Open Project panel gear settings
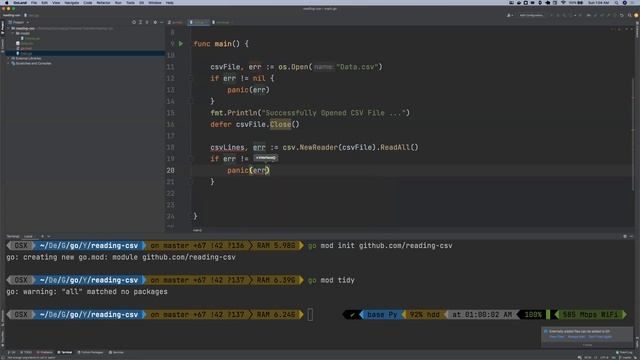The width and height of the screenshot is (640, 360). click(155, 22)
